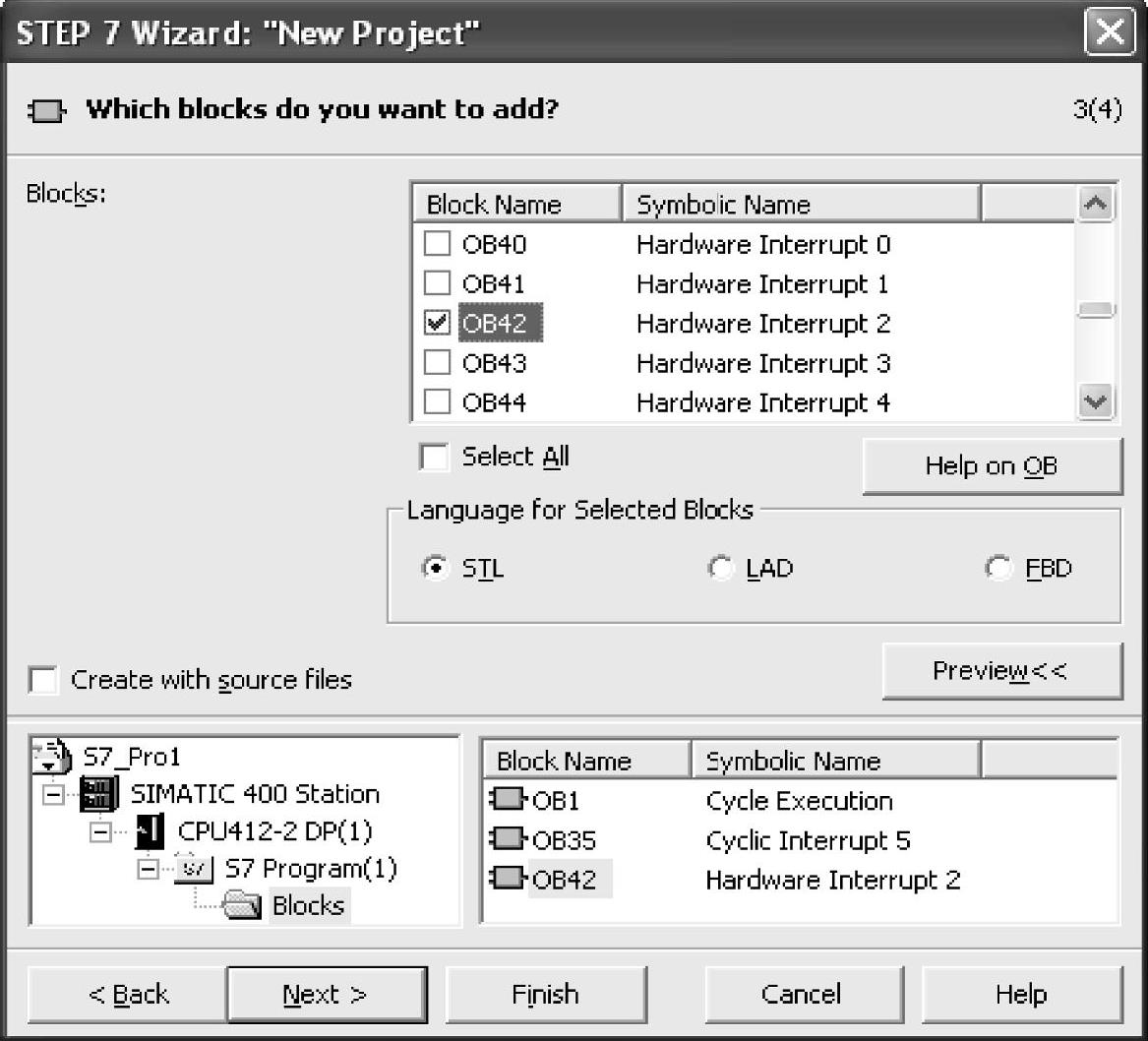Check the OB40 checkbox
The width and height of the screenshot is (1148, 1041).
tap(437, 244)
